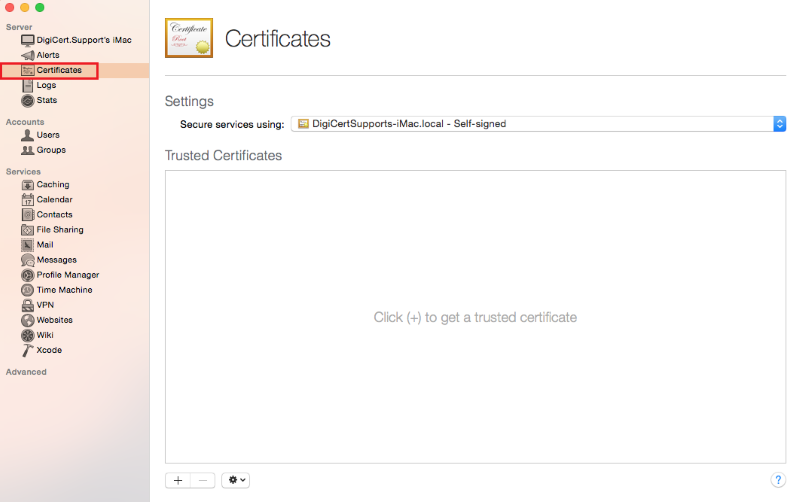Click the Certificates page title text

coord(278,39)
